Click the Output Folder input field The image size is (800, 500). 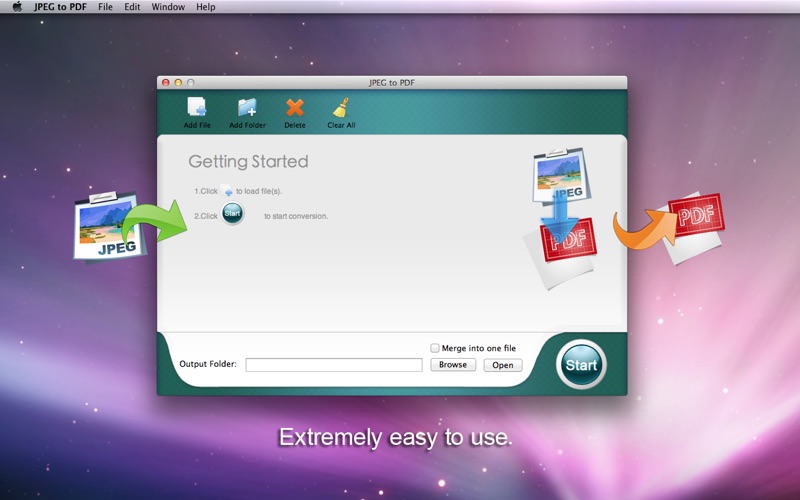pos(334,364)
